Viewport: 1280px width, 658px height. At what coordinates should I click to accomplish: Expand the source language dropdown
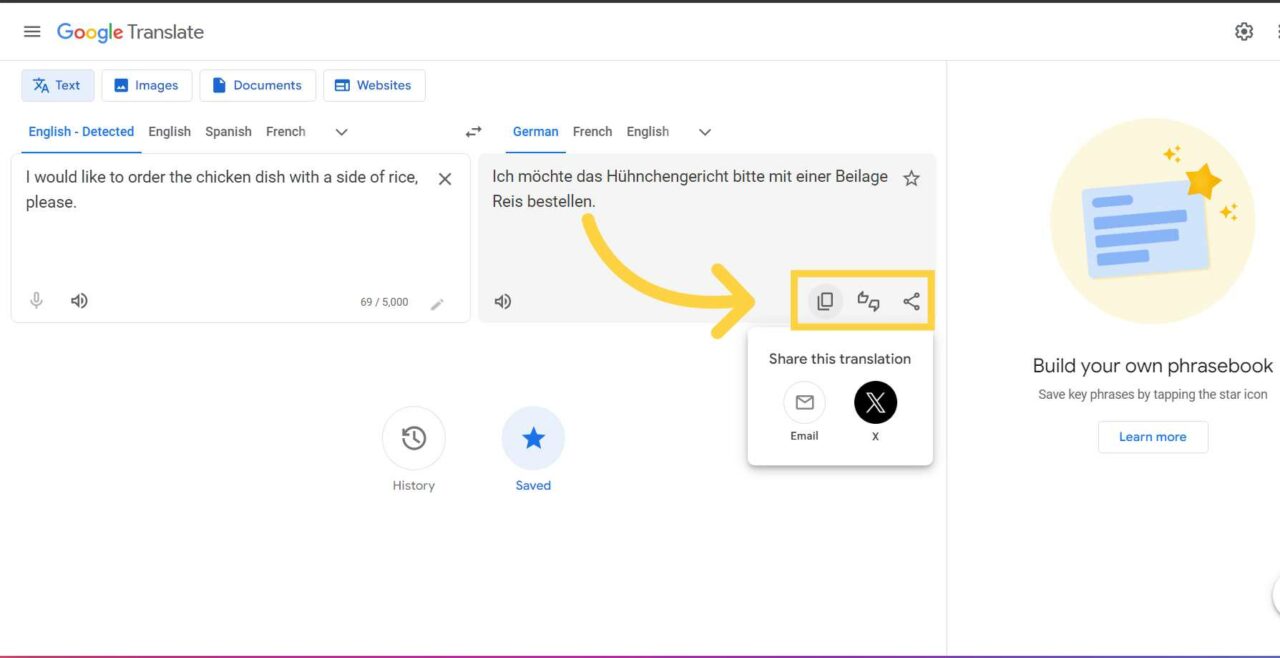point(341,131)
